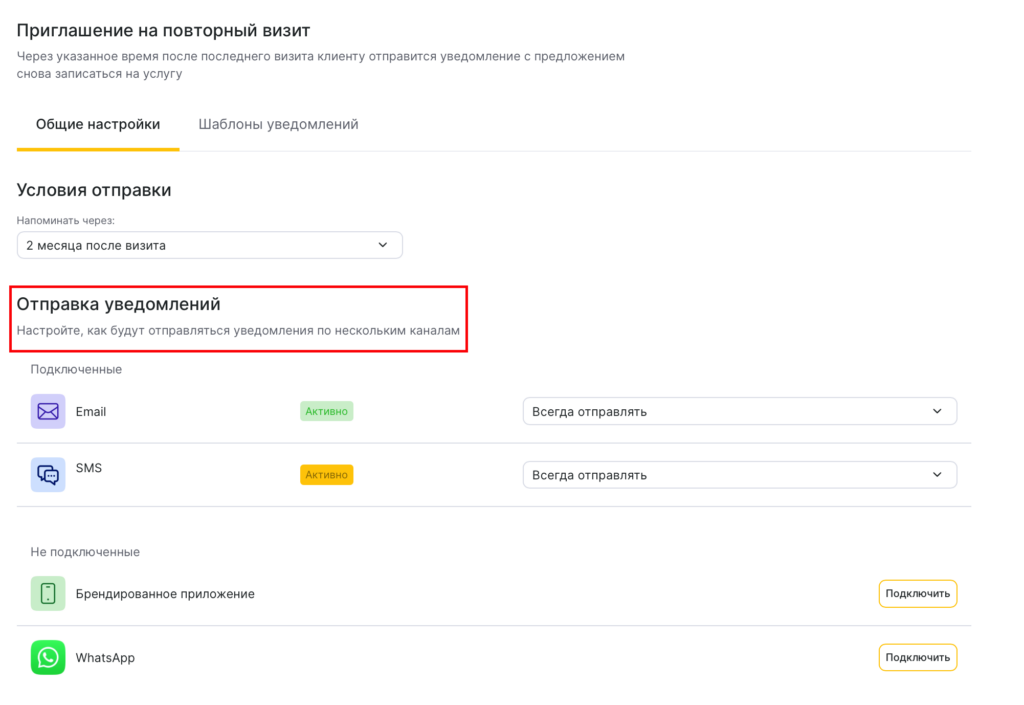Image resolution: width=1024 pixels, height=705 pixels.
Task: Click "Приглашение на повторный визит" heading
Action: click(x=164, y=31)
